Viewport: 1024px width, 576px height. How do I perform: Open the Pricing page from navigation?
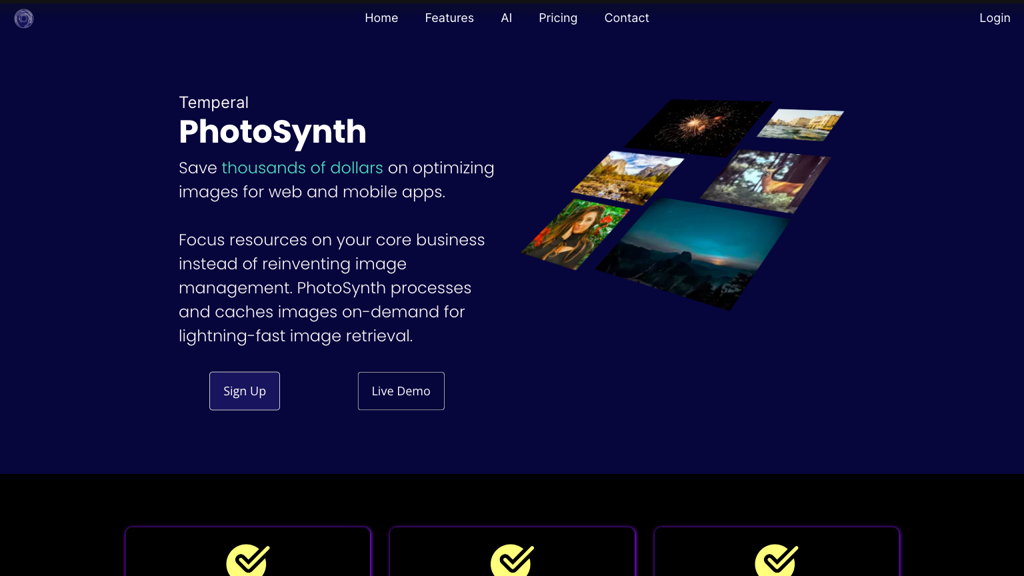pyautogui.click(x=558, y=18)
